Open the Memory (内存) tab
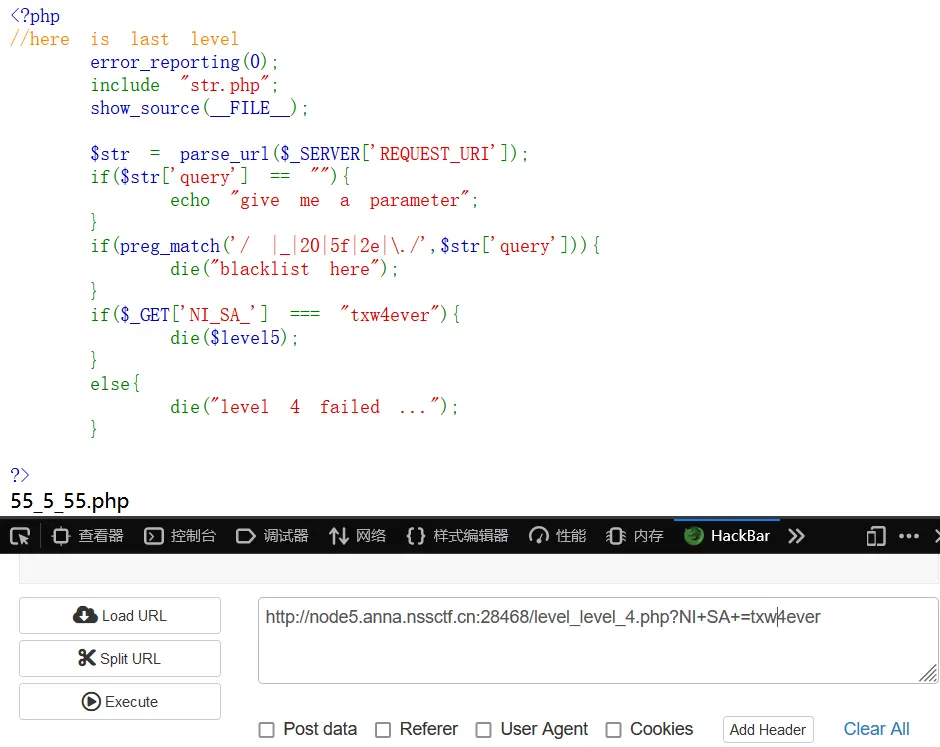The width and height of the screenshot is (940, 747). point(636,536)
